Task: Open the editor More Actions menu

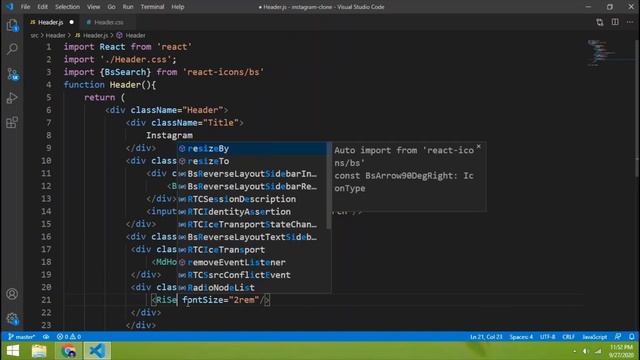Action: point(630,22)
